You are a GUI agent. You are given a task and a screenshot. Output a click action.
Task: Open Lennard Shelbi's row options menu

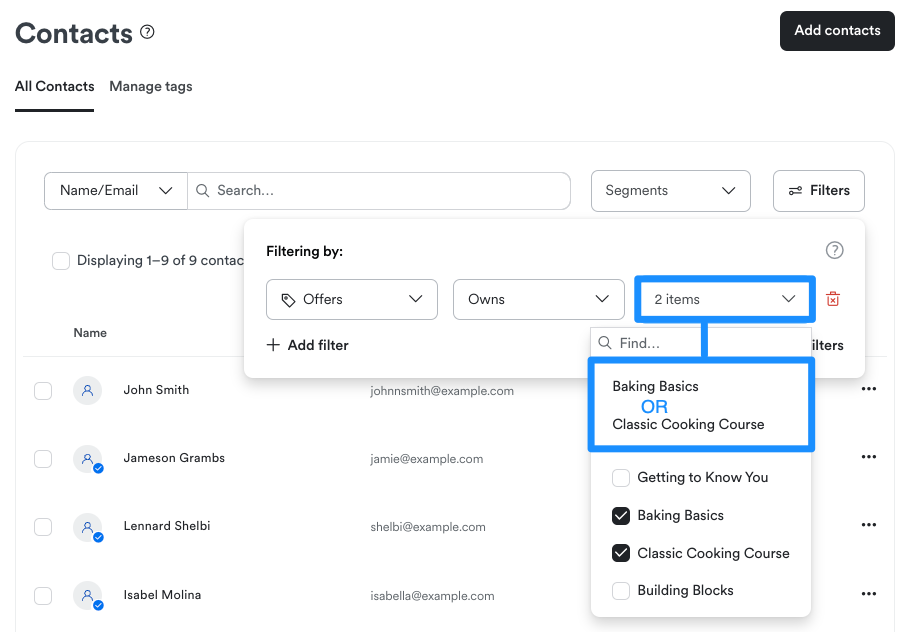pyautogui.click(x=869, y=525)
